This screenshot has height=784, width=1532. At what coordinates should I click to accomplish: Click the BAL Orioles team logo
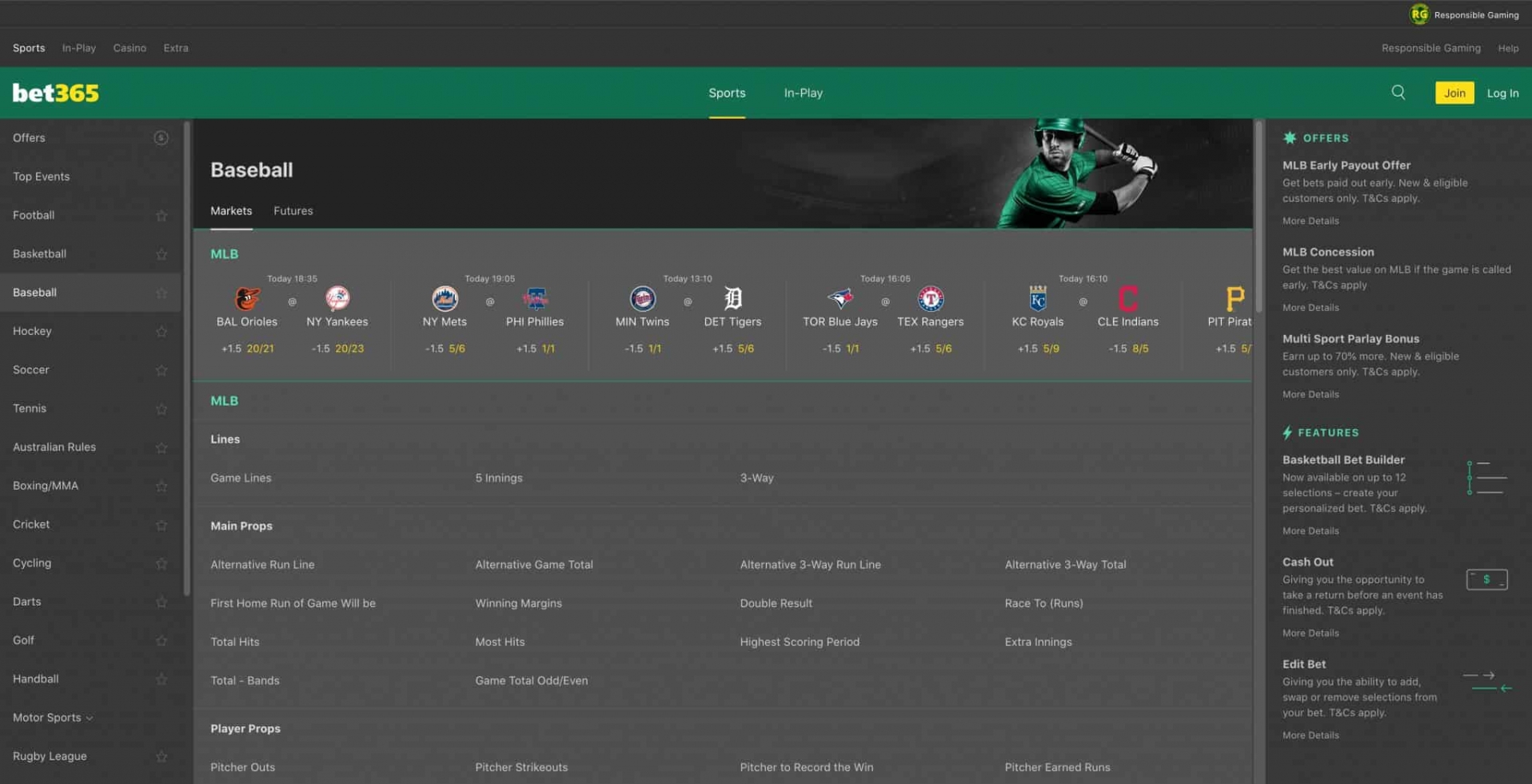[247, 298]
